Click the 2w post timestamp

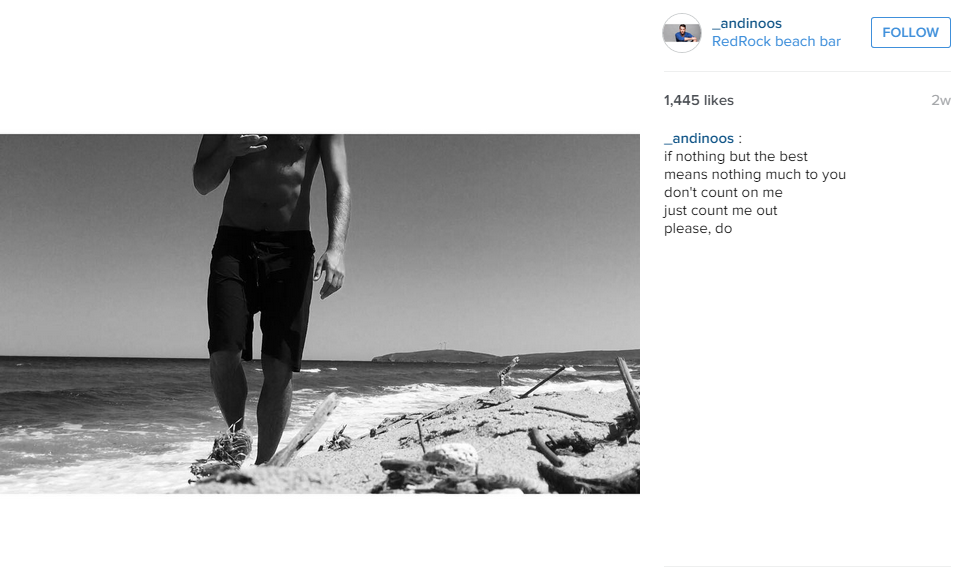940,100
